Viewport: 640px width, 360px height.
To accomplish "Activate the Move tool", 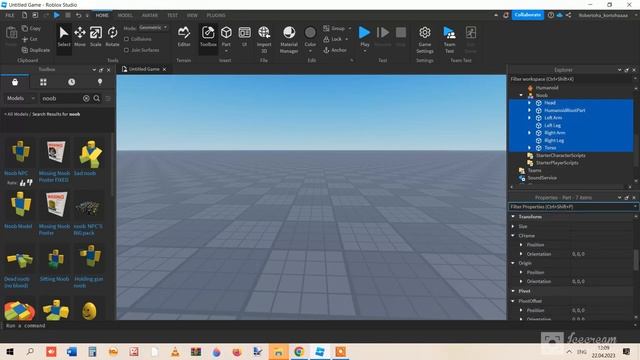I will pos(80,37).
